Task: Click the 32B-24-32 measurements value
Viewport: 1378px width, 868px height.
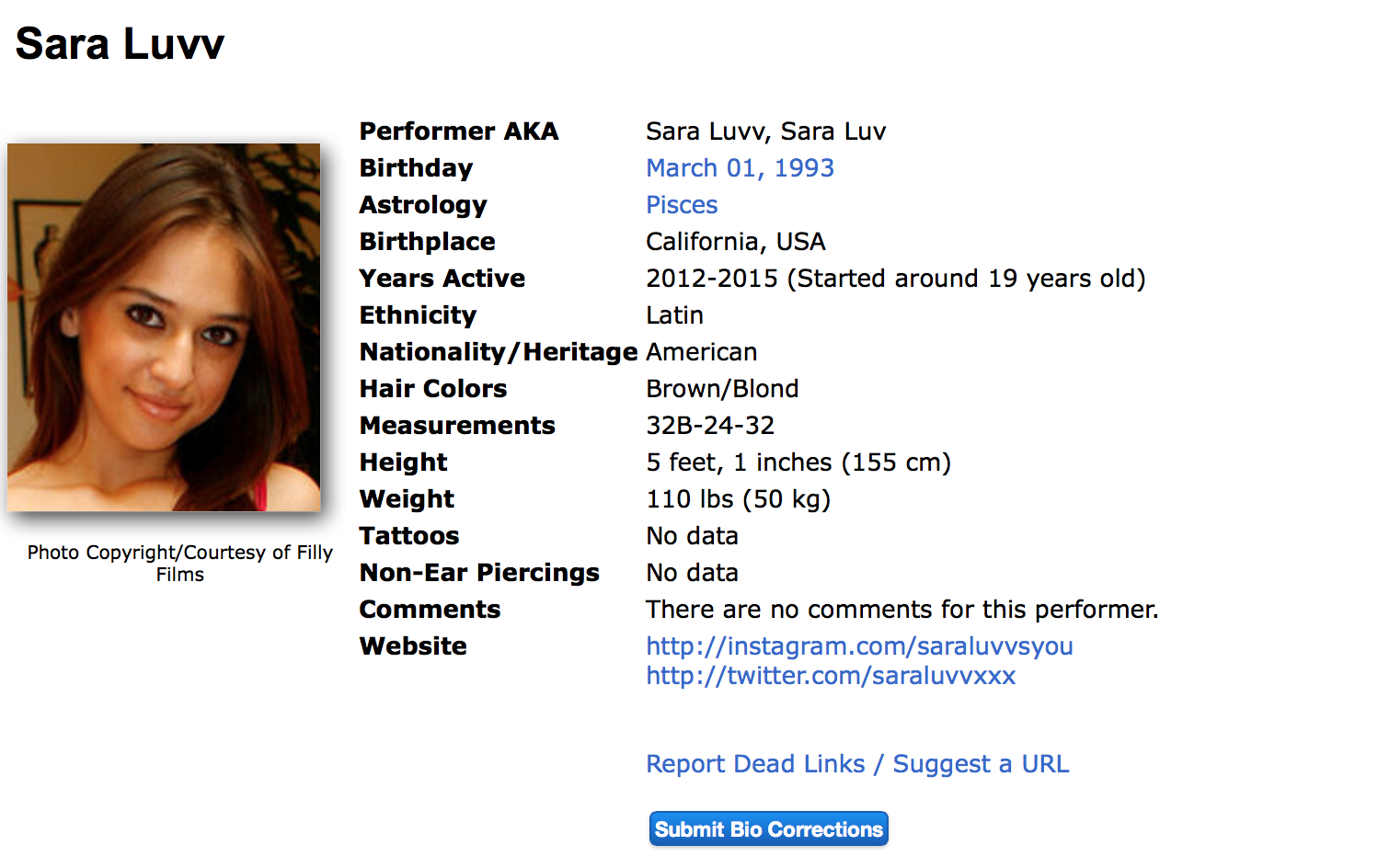Action: 710,426
